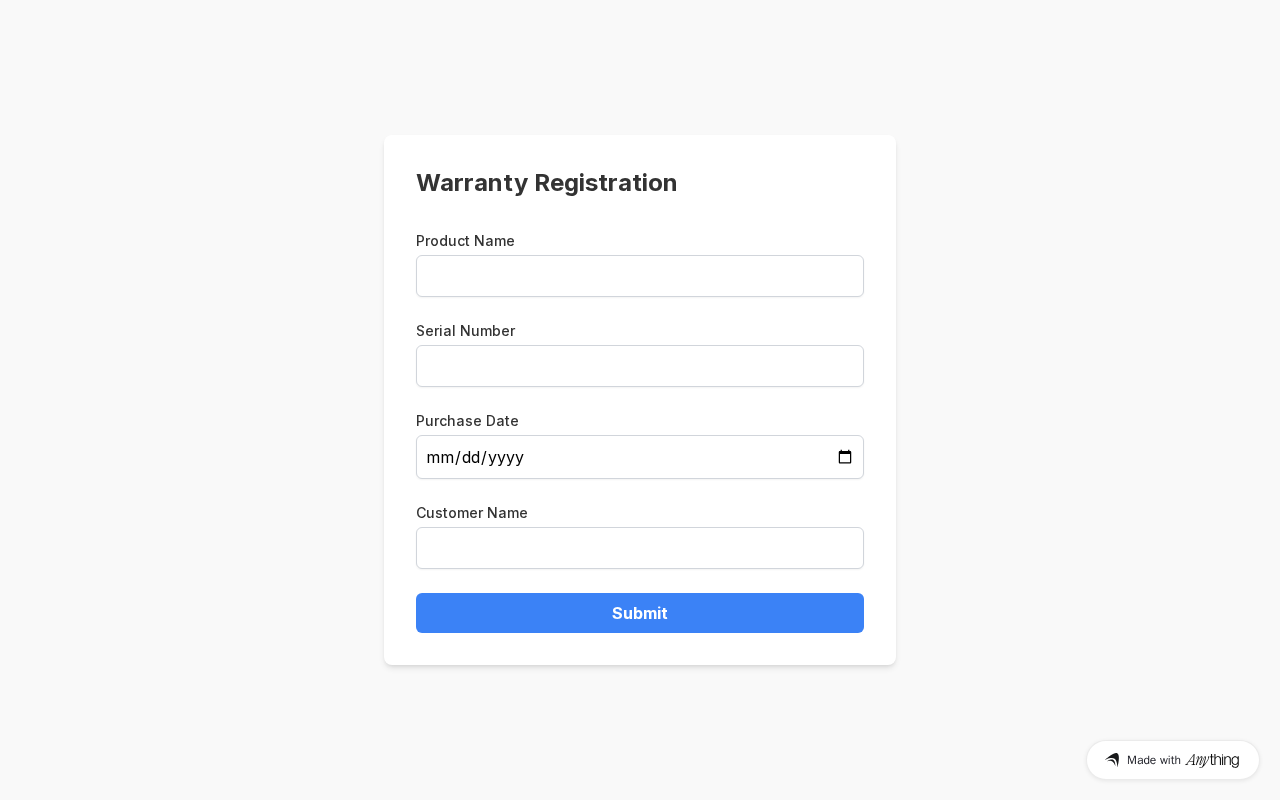The width and height of the screenshot is (1280, 800).
Task: Focus the Product Name input field
Action: (x=640, y=276)
